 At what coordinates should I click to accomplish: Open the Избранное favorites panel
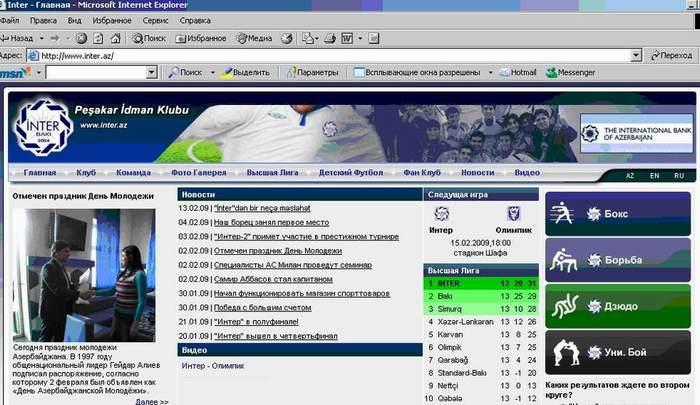200,38
